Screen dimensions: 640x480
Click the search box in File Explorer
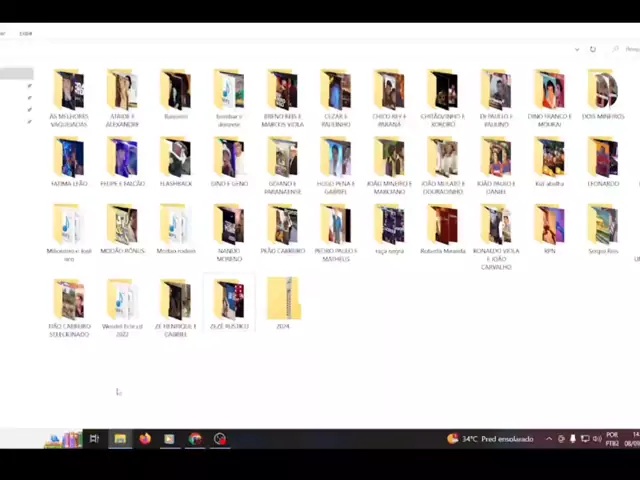tap(626, 49)
